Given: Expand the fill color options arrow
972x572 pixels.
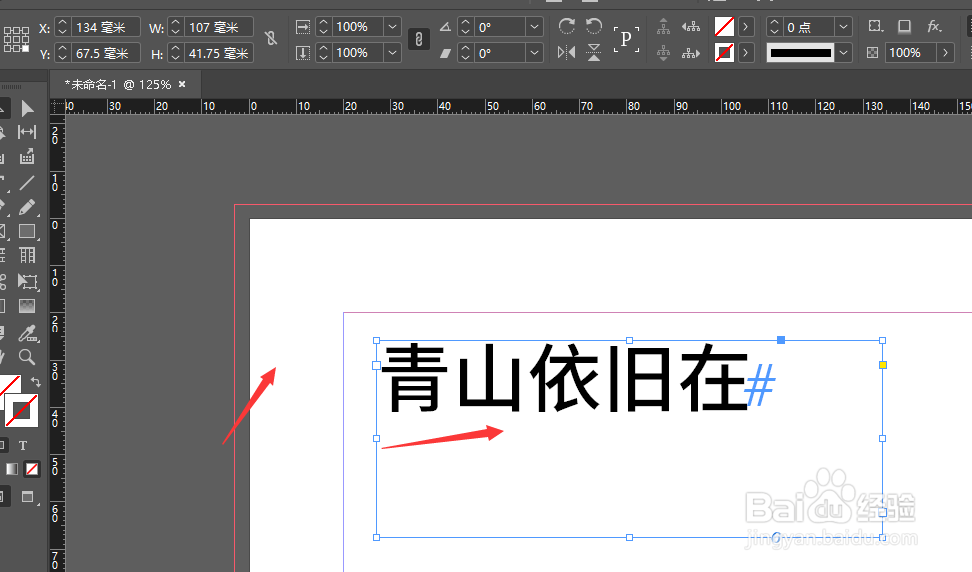Looking at the screenshot, I should 746,27.
